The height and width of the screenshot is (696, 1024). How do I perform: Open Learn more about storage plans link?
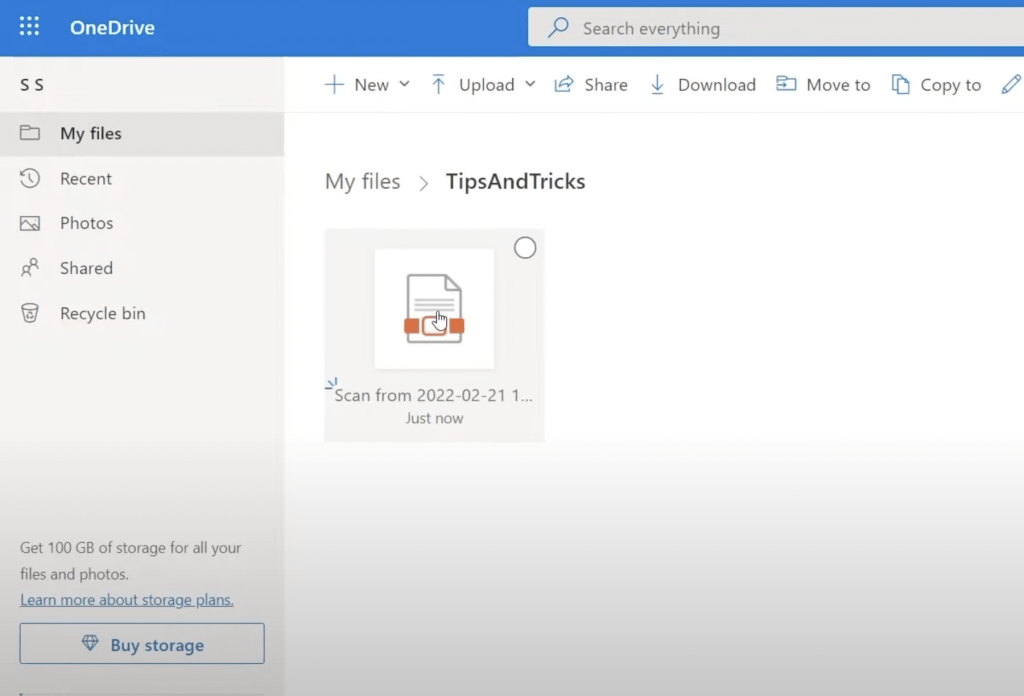[x=127, y=599]
